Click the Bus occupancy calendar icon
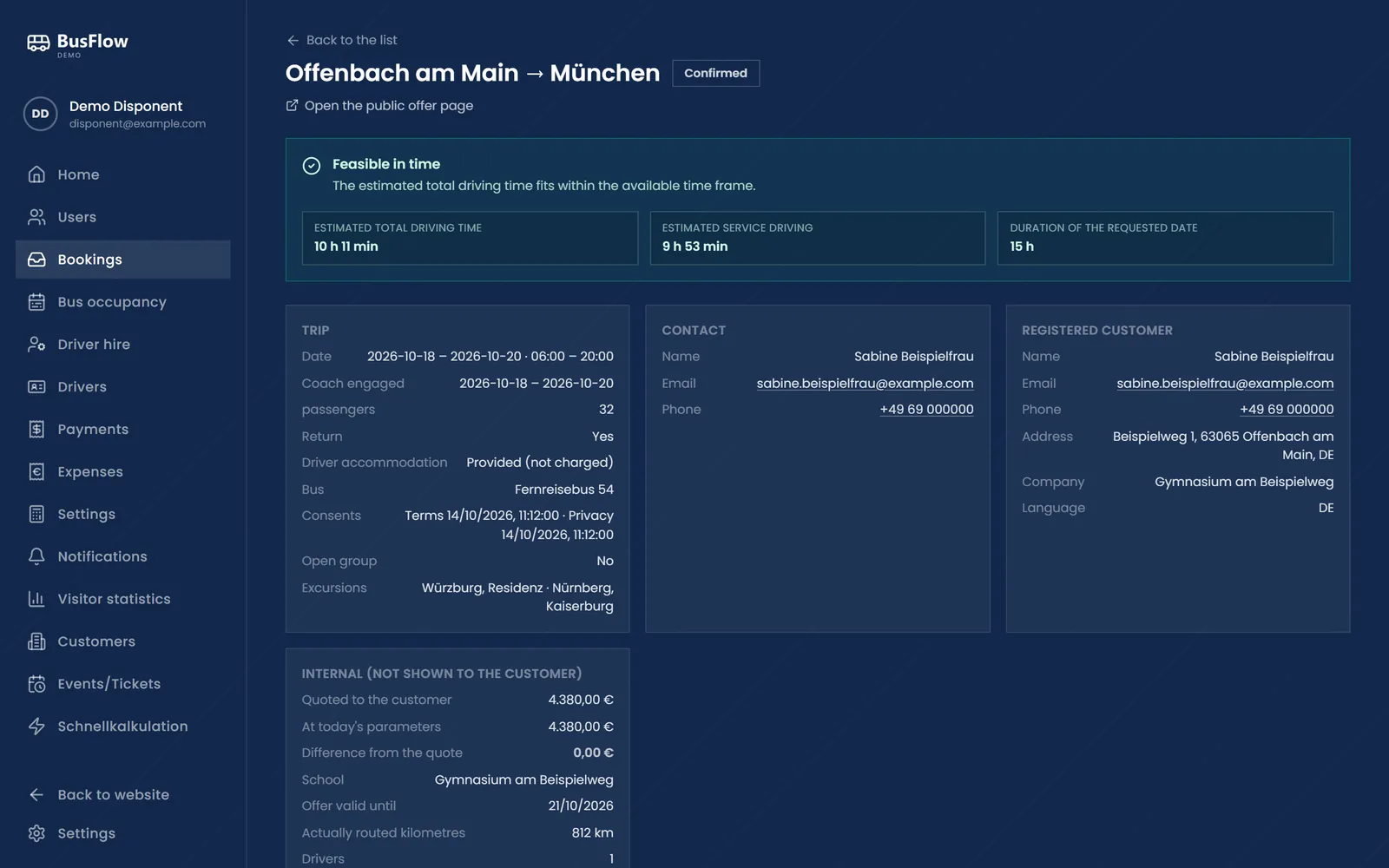1389x868 pixels. (36, 302)
